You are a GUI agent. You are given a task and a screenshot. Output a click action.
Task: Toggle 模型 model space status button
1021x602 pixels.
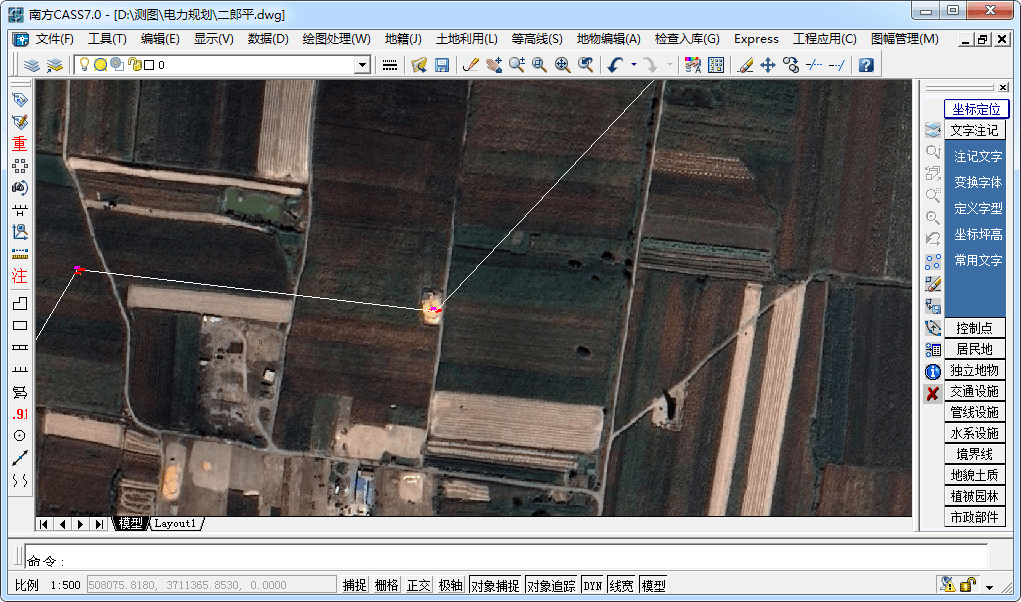pos(653,585)
